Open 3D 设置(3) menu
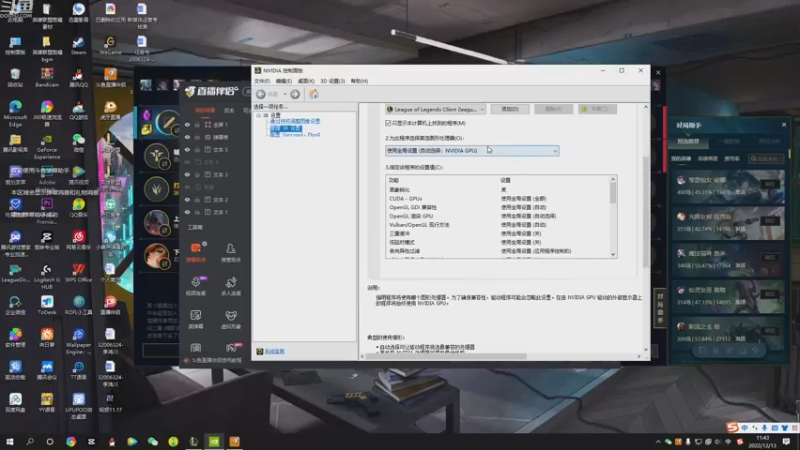This screenshot has width=800, height=450. (333, 81)
